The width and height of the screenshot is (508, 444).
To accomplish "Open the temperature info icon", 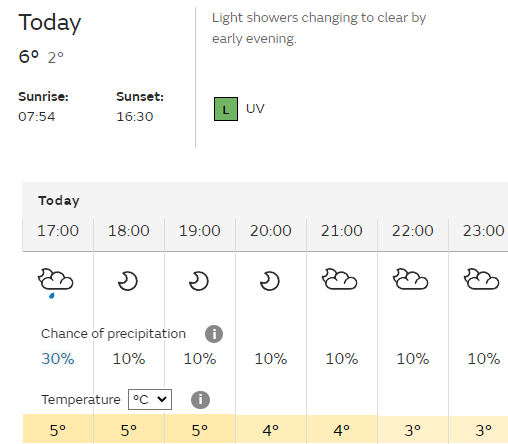I will click(x=200, y=399).
